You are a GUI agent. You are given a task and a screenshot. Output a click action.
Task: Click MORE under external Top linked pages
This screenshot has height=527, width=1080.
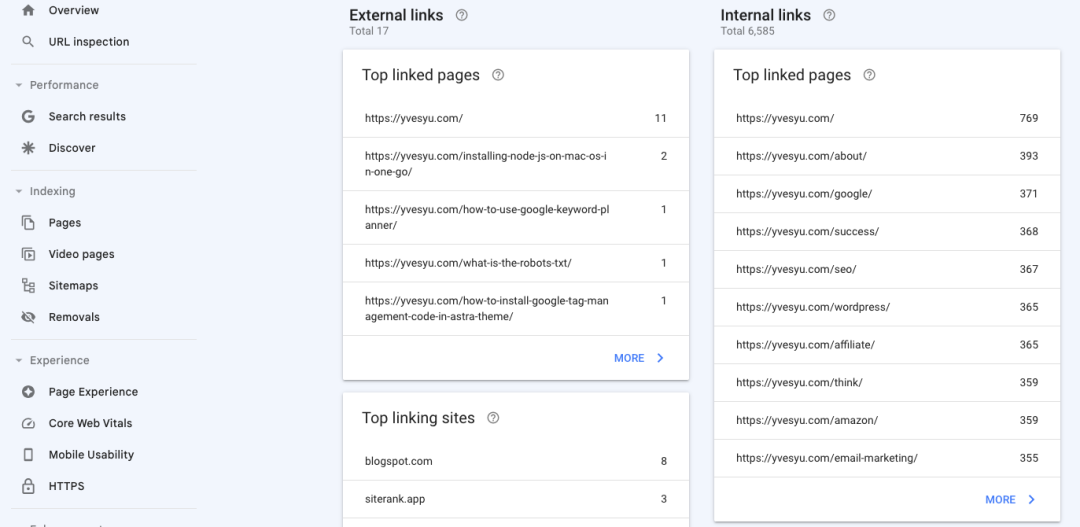click(x=639, y=358)
